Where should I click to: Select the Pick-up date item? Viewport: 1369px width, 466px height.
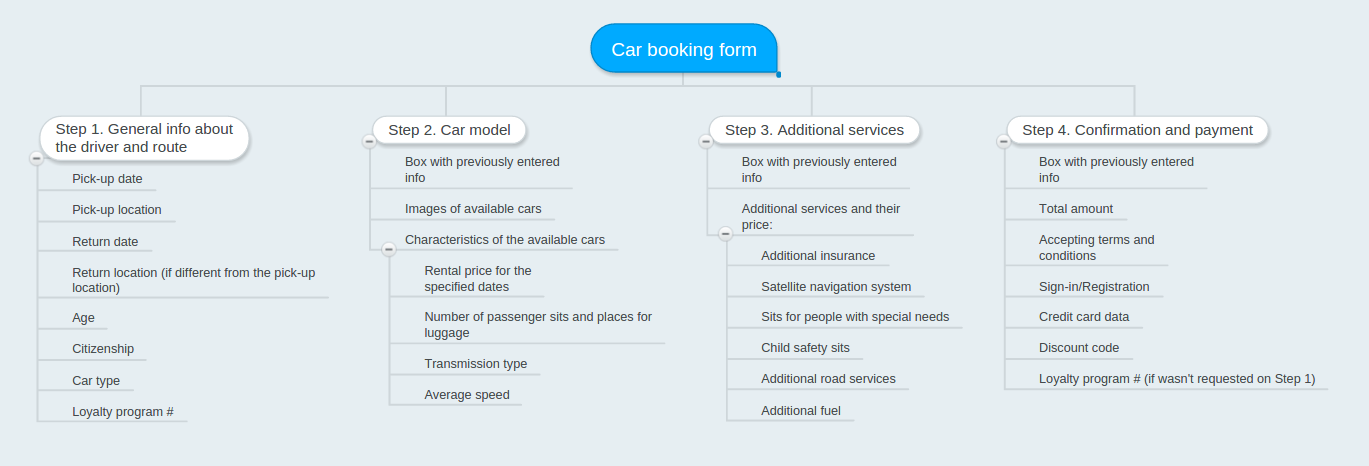click(107, 179)
